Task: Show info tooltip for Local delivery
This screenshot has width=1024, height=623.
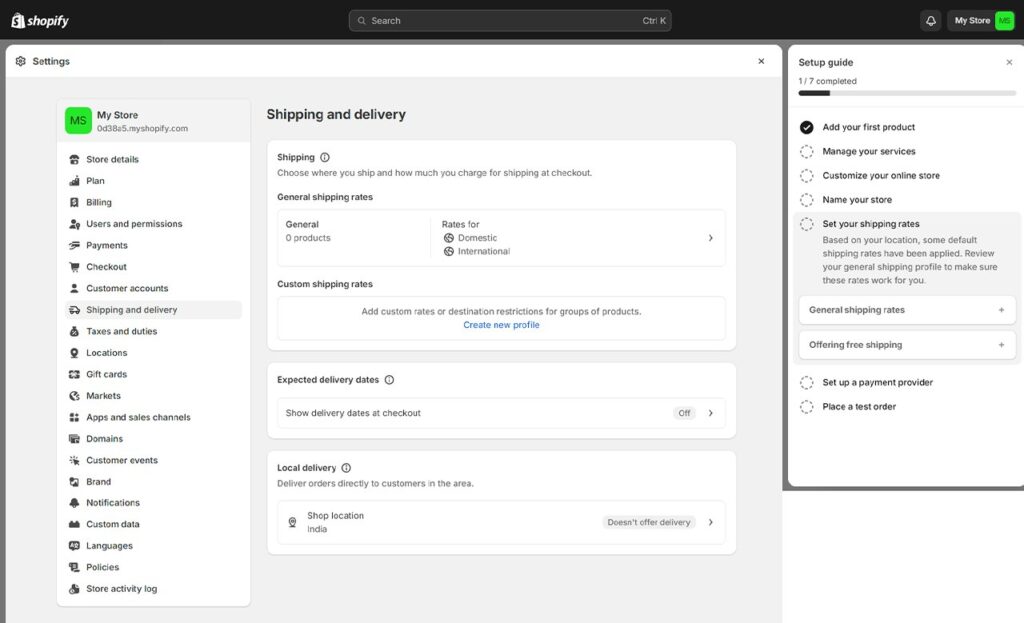Action: point(346,468)
